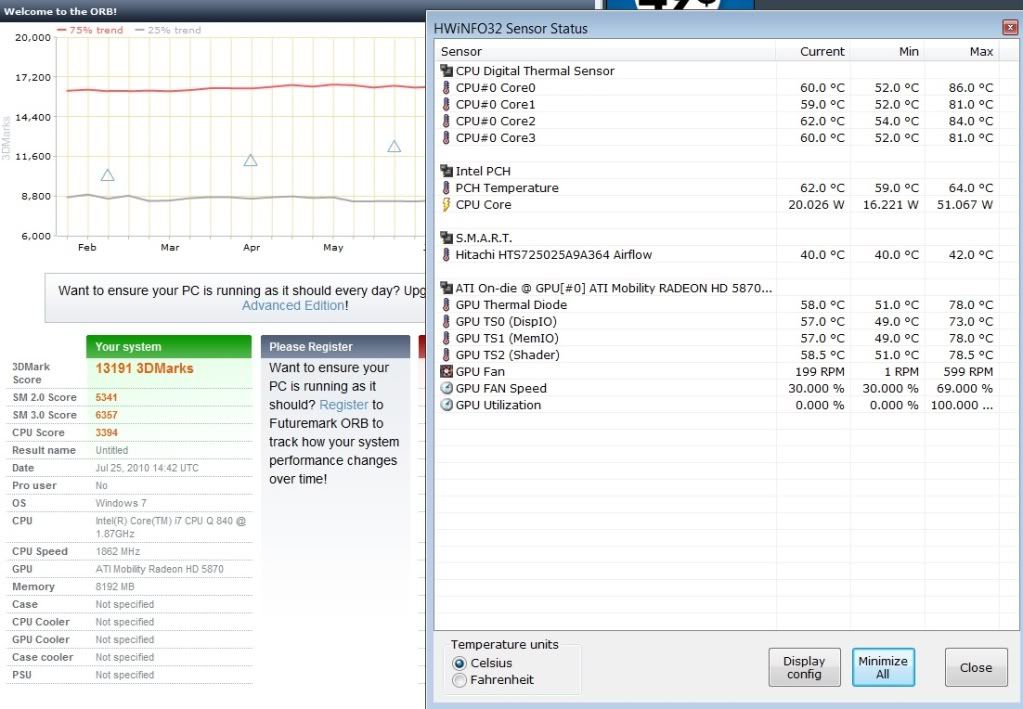The image size is (1023, 709).
Task: Click the PCH Temperature min value 59.0 °C
Action: [896, 188]
